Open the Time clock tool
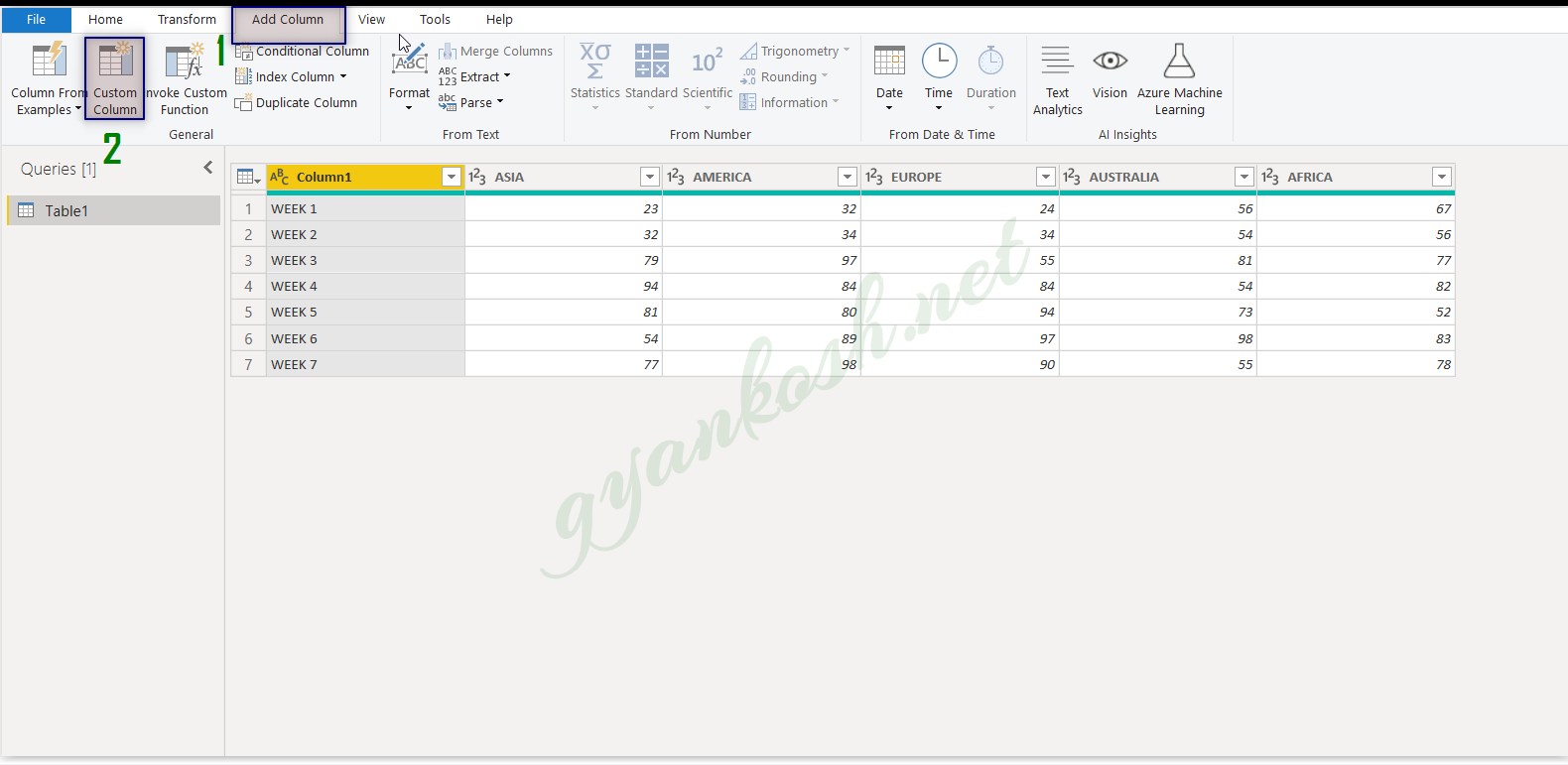Image resolution: width=1568 pixels, height=765 pixels. coord(939,76)
